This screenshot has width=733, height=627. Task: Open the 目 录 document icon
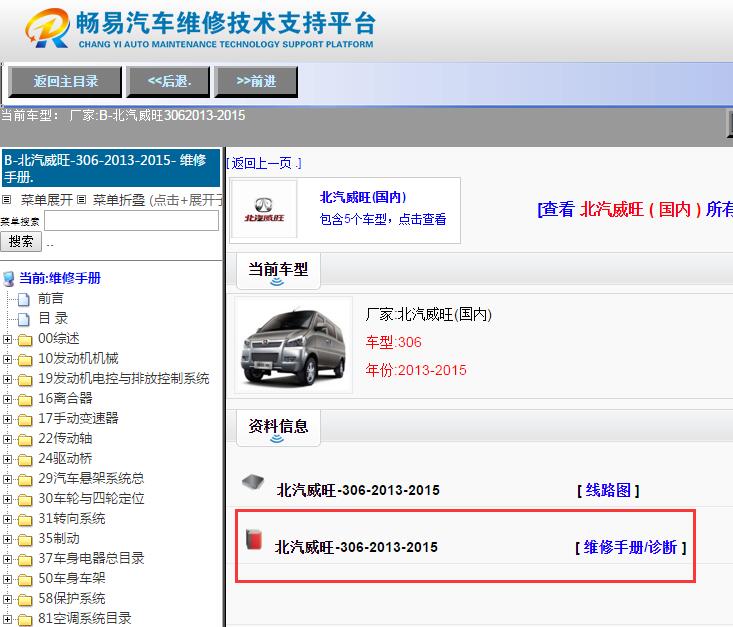coord(24,319)
